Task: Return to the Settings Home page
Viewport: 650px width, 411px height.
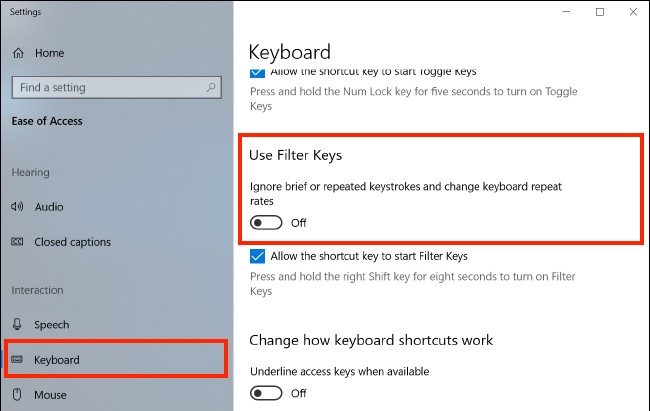Action: [x=49, y=53]
